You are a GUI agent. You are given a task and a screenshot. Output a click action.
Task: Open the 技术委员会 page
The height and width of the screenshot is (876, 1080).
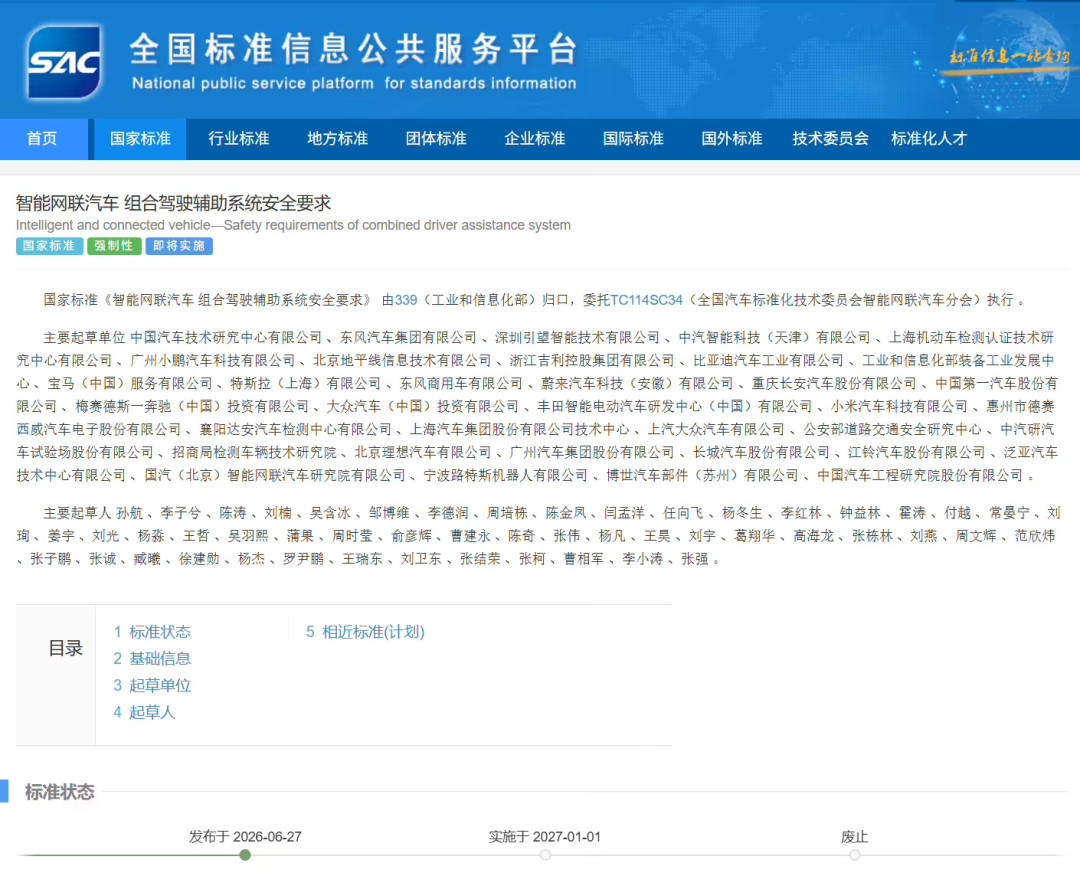[x=830, y=138]
